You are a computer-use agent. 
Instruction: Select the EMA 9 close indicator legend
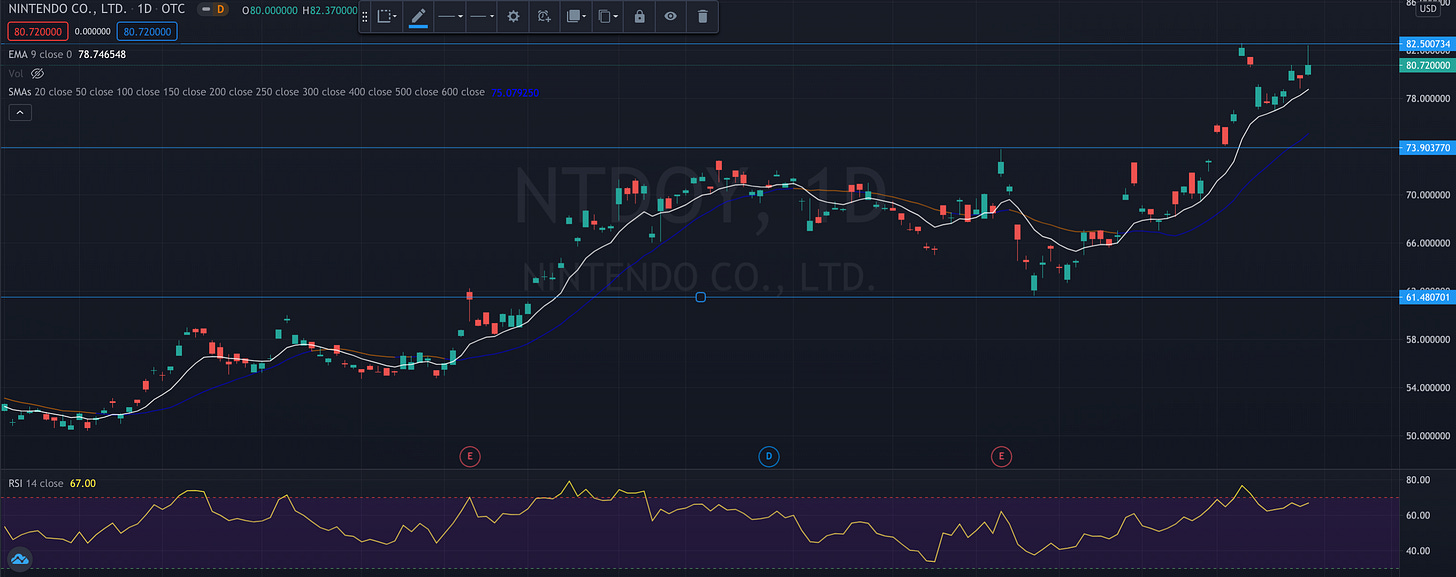coord(39,54)
